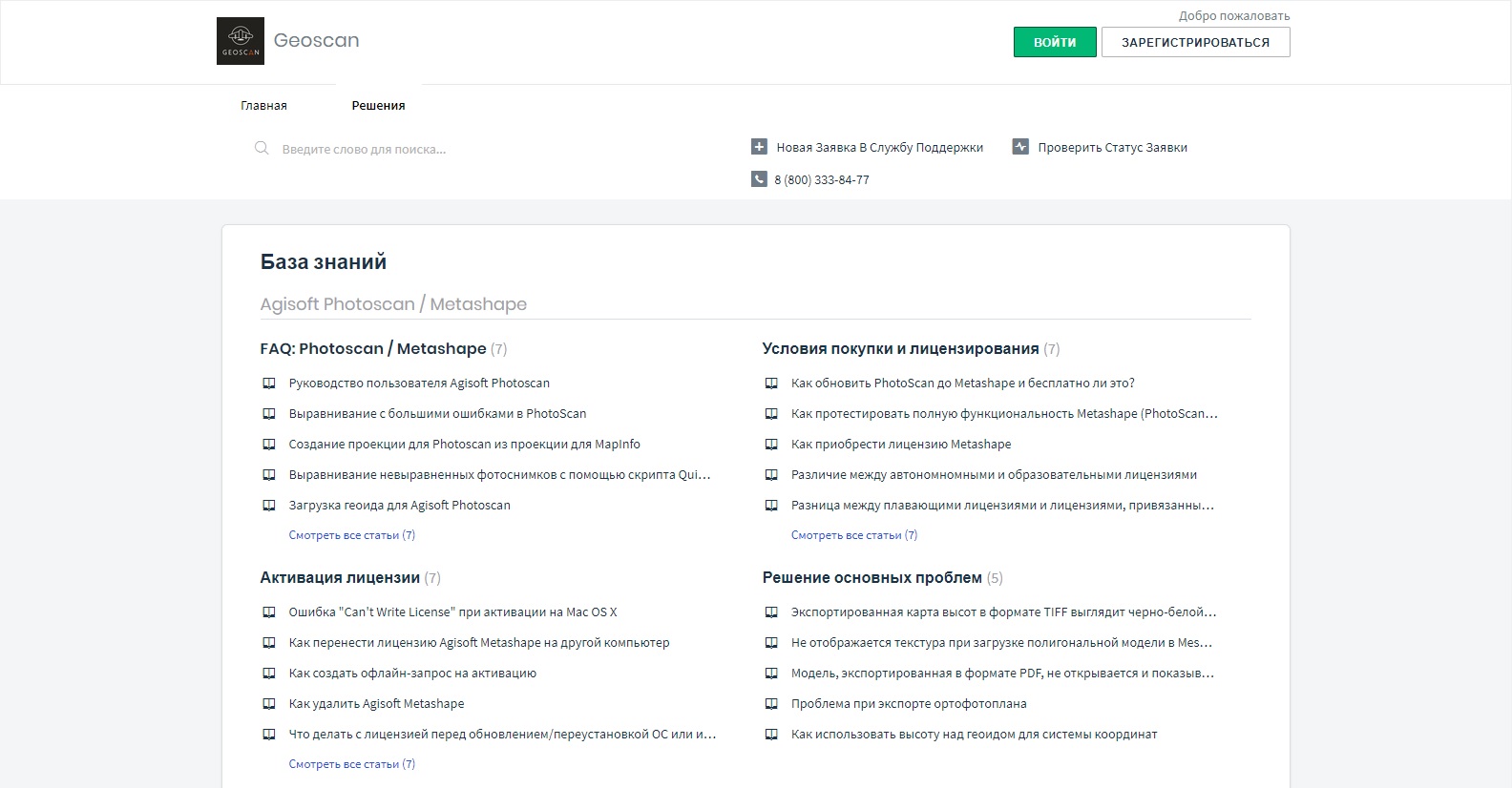Image resolution: width=1512 pixels, height=788 pixels.
Task: Open Проверить Статус Заявки link
Action: [1112, 148]
